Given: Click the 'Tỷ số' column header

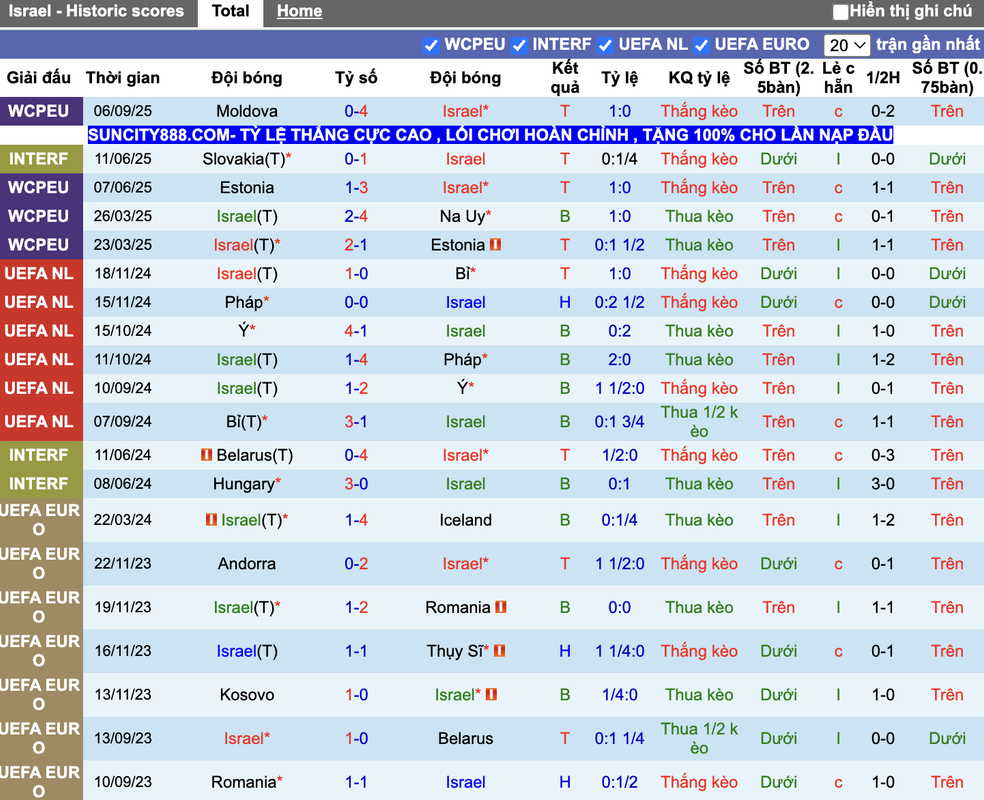Looking at the screenshot, I should (x=356, y=78).
